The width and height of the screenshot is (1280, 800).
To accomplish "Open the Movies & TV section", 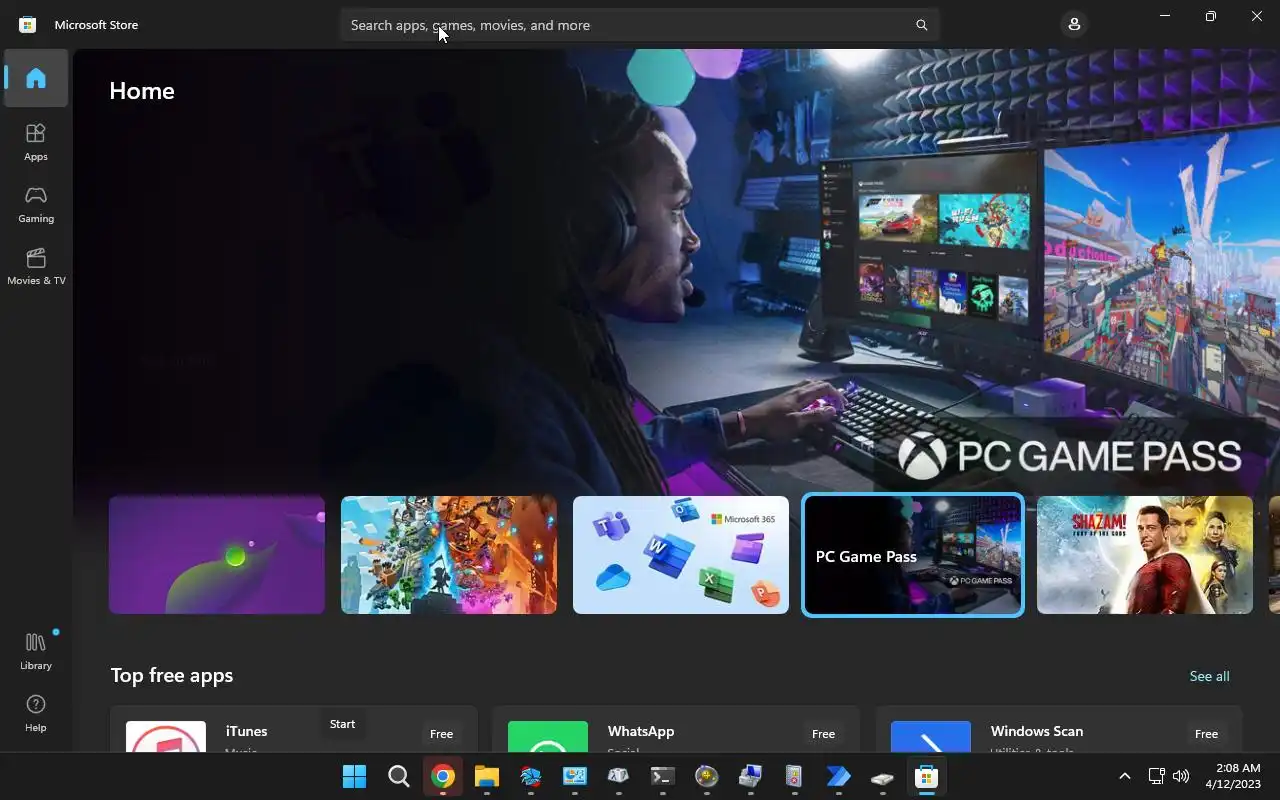I will point(36,266).
